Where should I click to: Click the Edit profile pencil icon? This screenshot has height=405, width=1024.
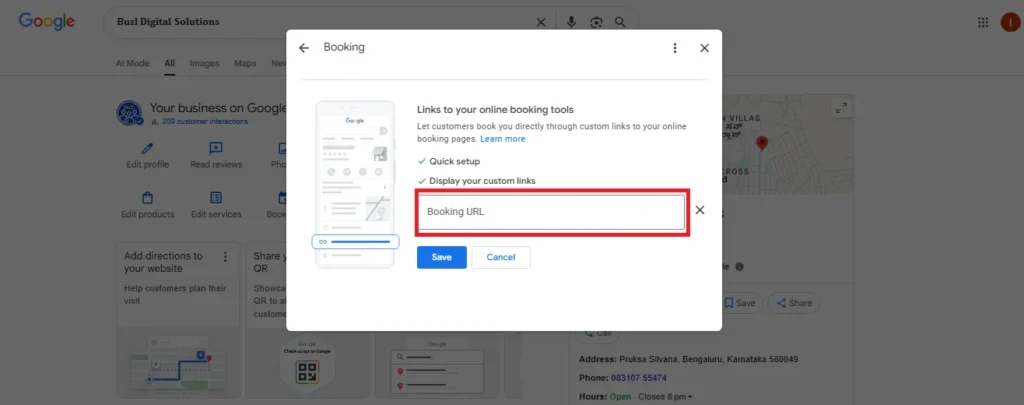click(148, 148)
